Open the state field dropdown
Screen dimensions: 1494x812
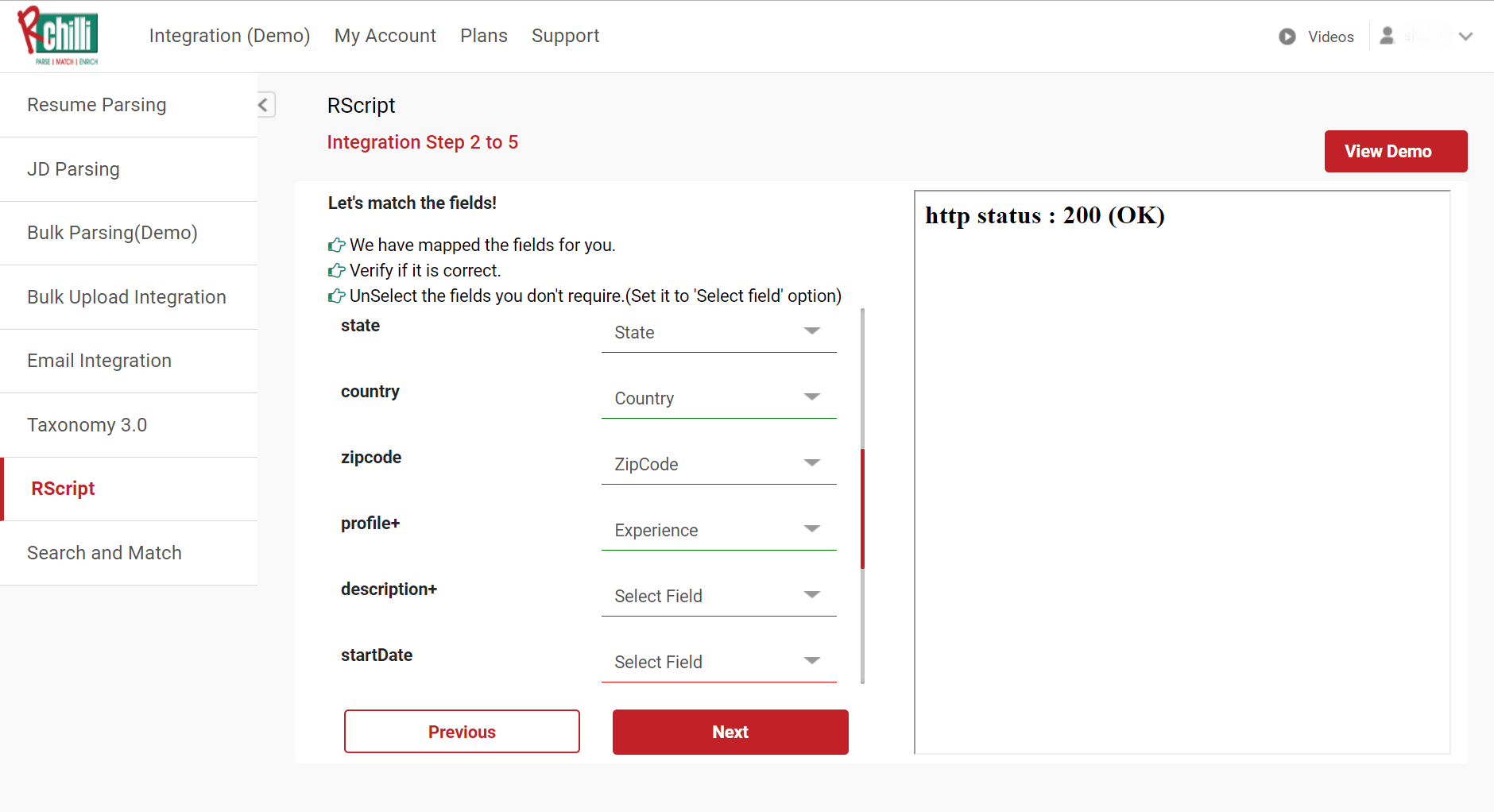[719, 332]
